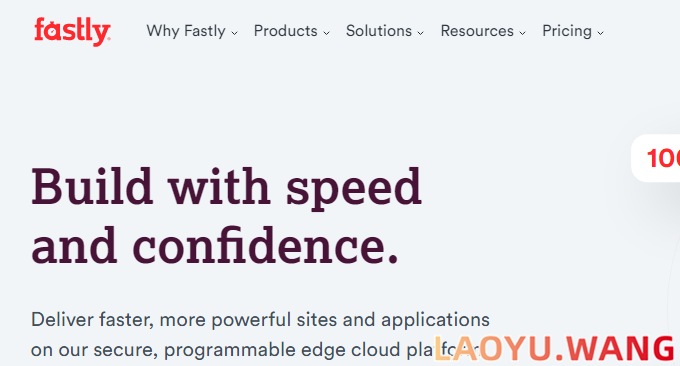The width and height of the screenshot is (680, 366).
Task: Expand the Resources dropdown chevron
Action: 523,33
